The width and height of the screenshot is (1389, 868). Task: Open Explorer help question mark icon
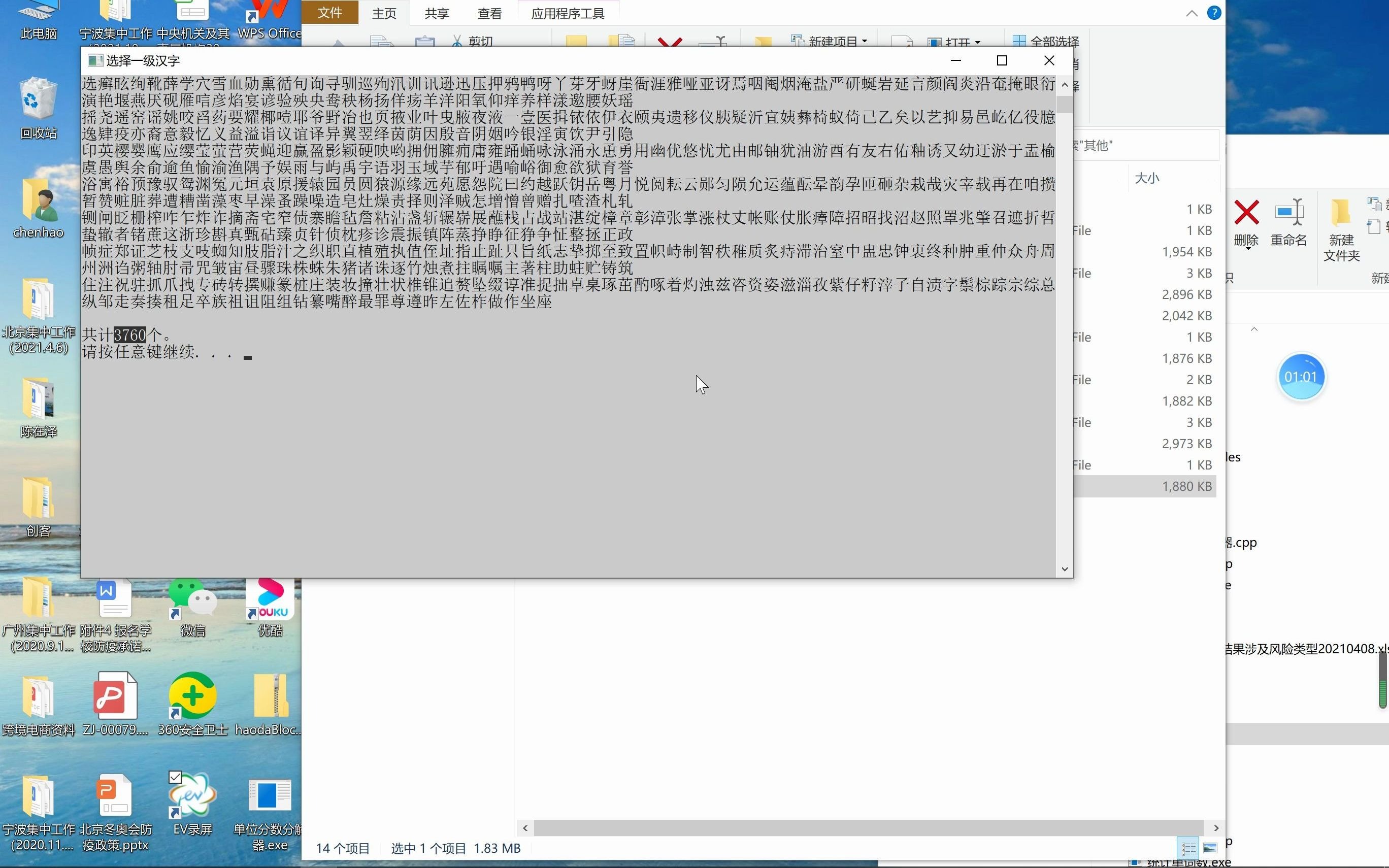click(x=1214, y=13)
